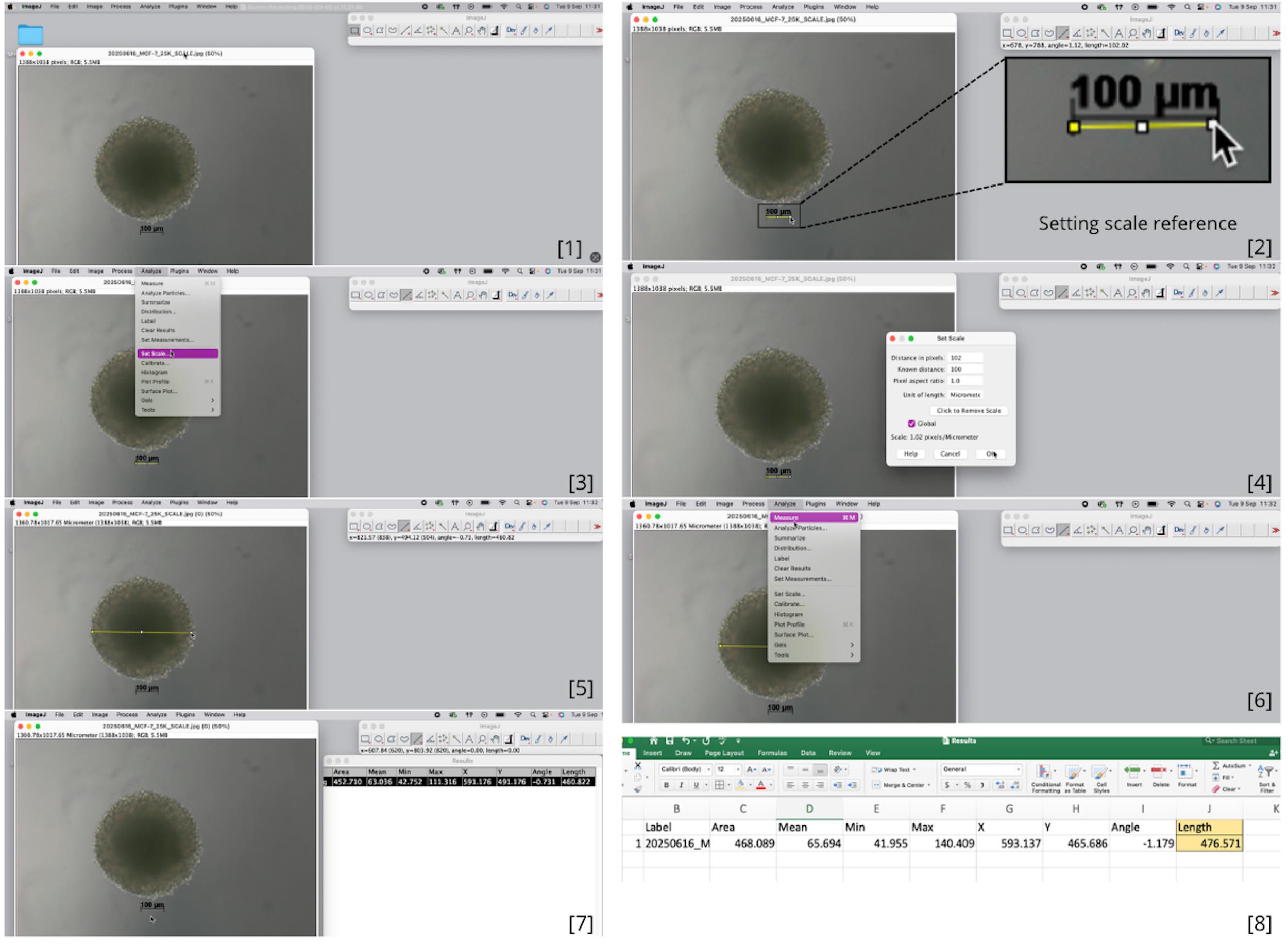
Task: Select the Length cell showing 476.571
Action: tap(1210, 844)
